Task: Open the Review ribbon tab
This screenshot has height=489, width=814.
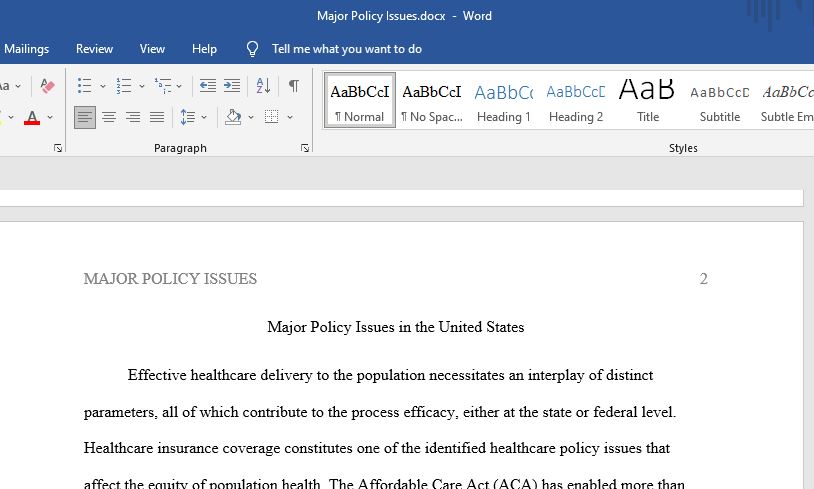Action: point(94,49)
